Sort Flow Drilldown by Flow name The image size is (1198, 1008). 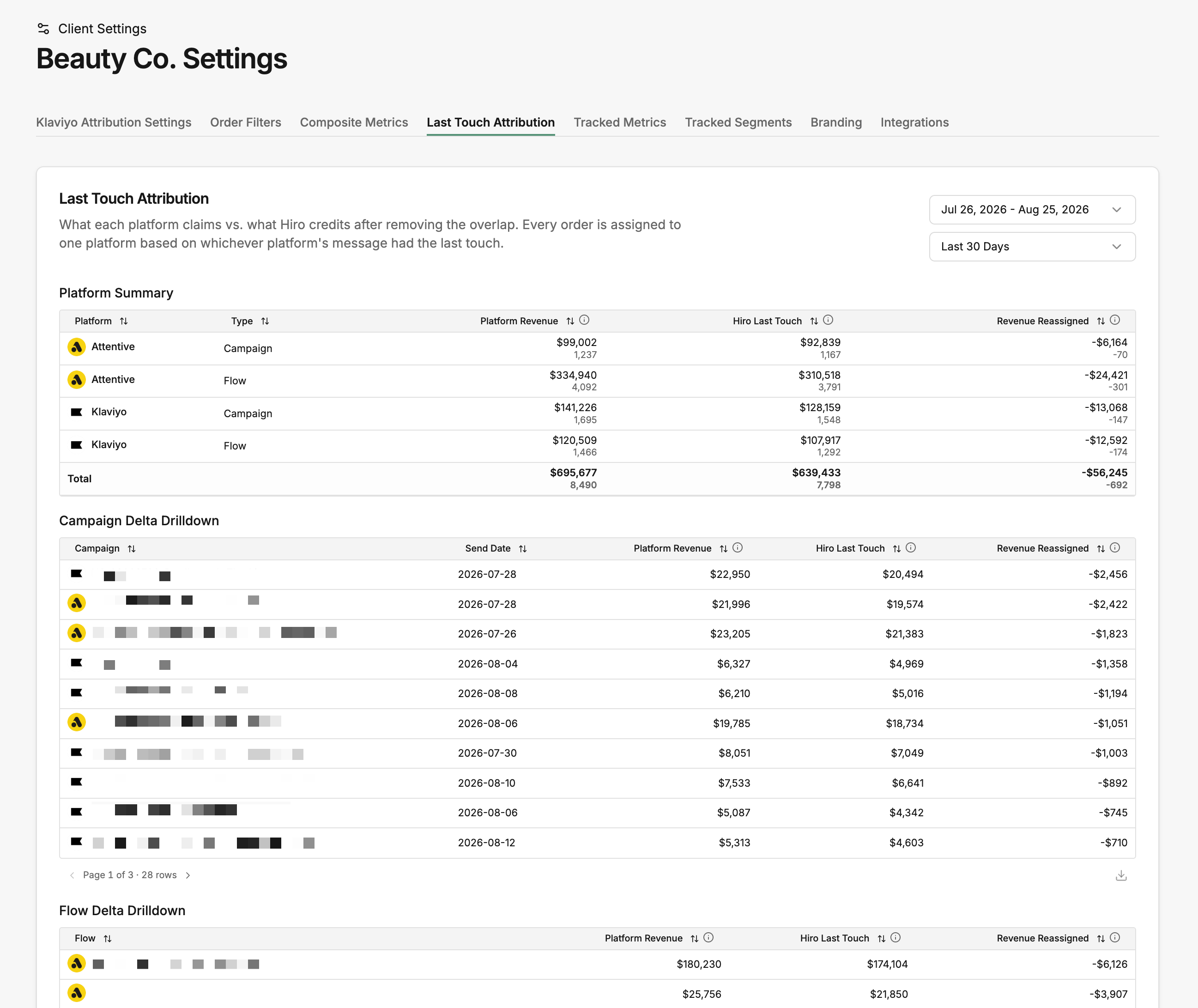click(108, 938)
